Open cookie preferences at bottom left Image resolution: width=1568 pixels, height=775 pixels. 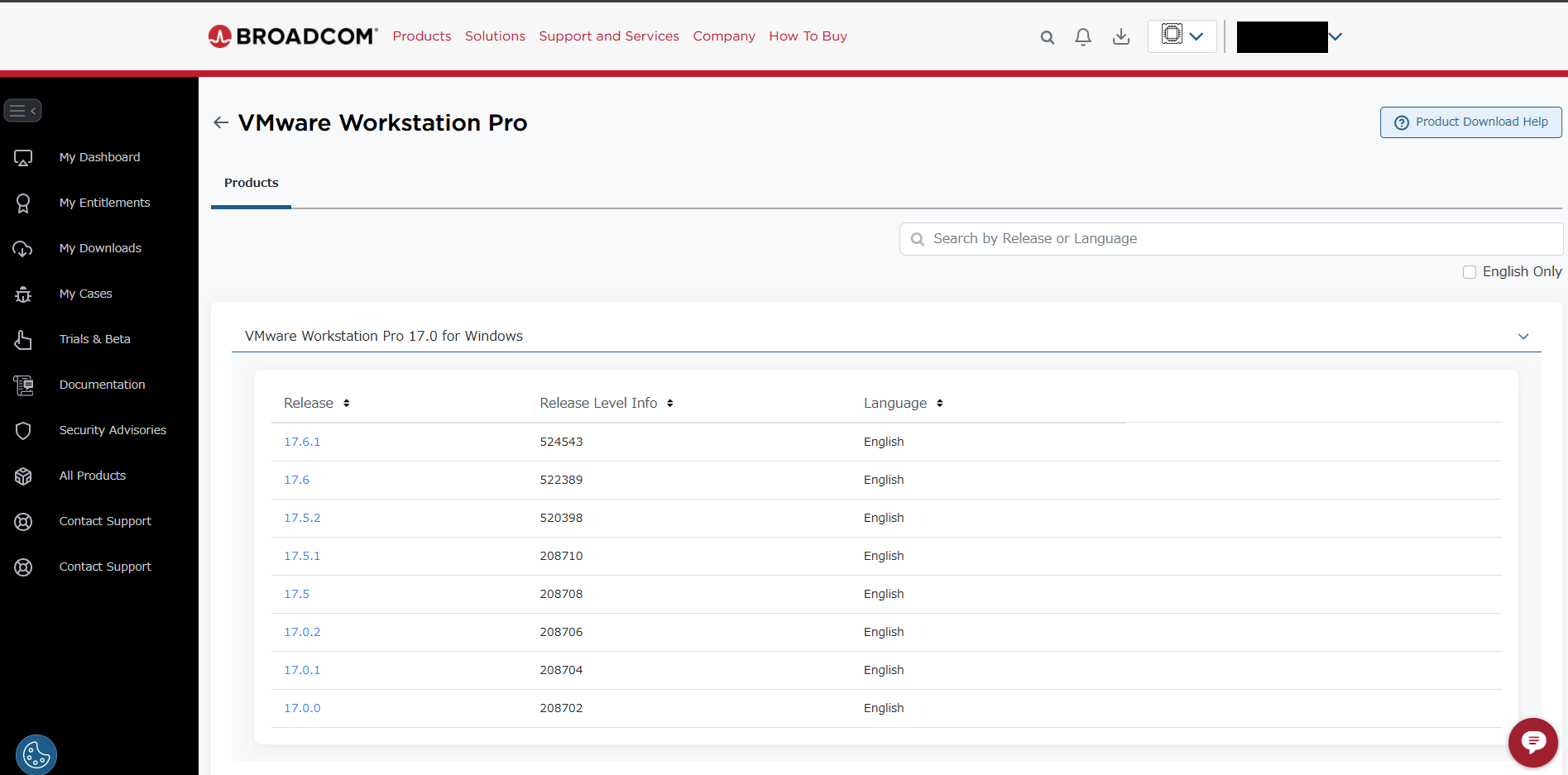click(x=36, y=754)
